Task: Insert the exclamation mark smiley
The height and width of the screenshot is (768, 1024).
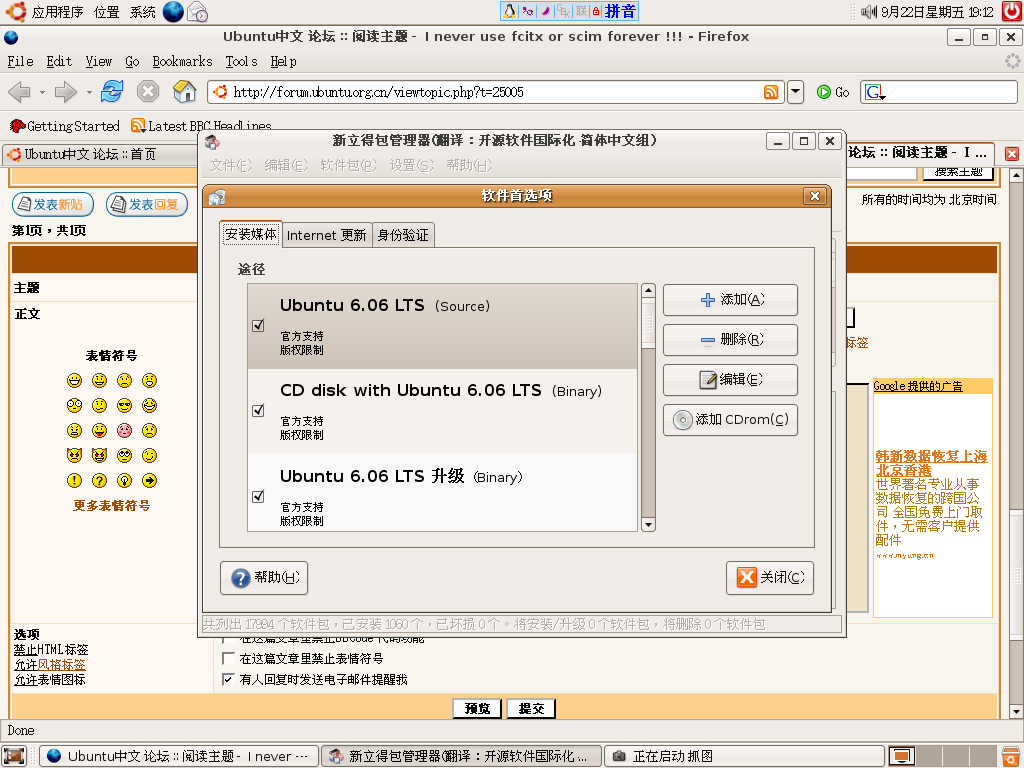Action: pos(74,481)
